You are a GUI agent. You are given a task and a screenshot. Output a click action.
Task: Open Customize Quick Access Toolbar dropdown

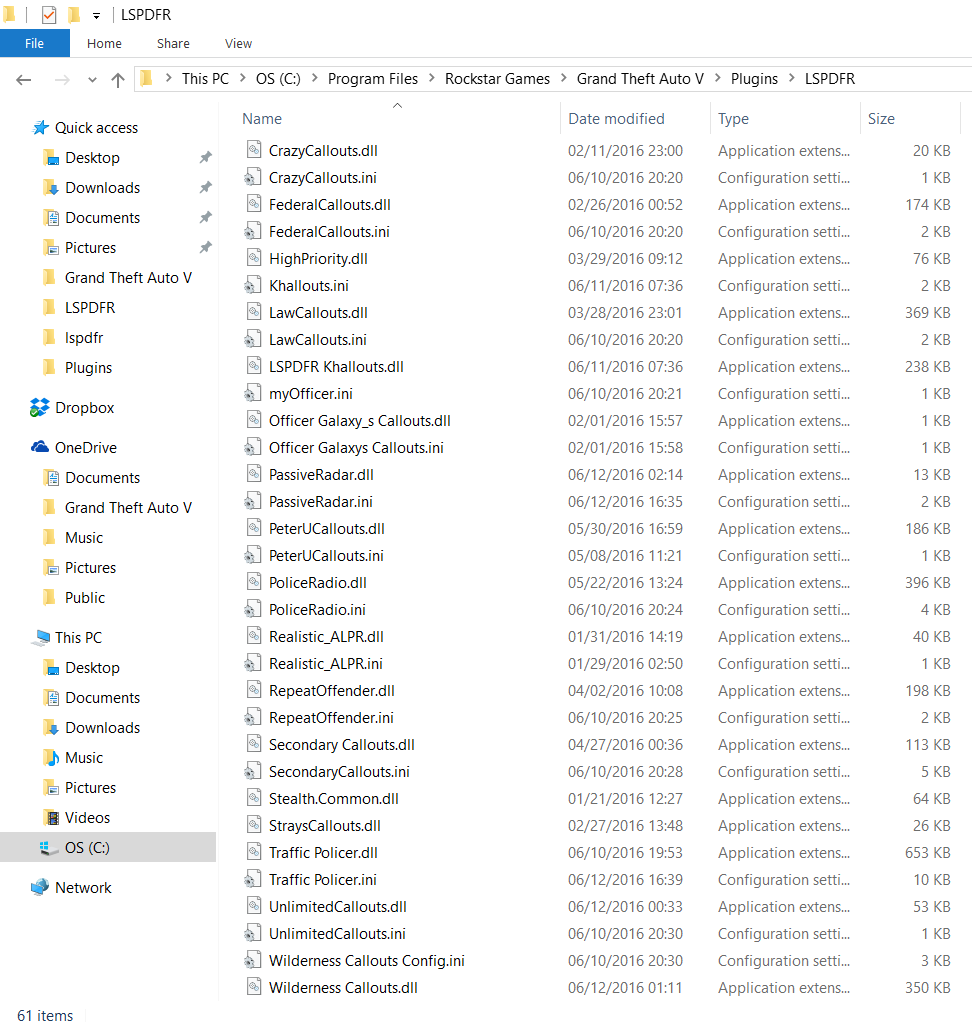[x=96, y=16]
